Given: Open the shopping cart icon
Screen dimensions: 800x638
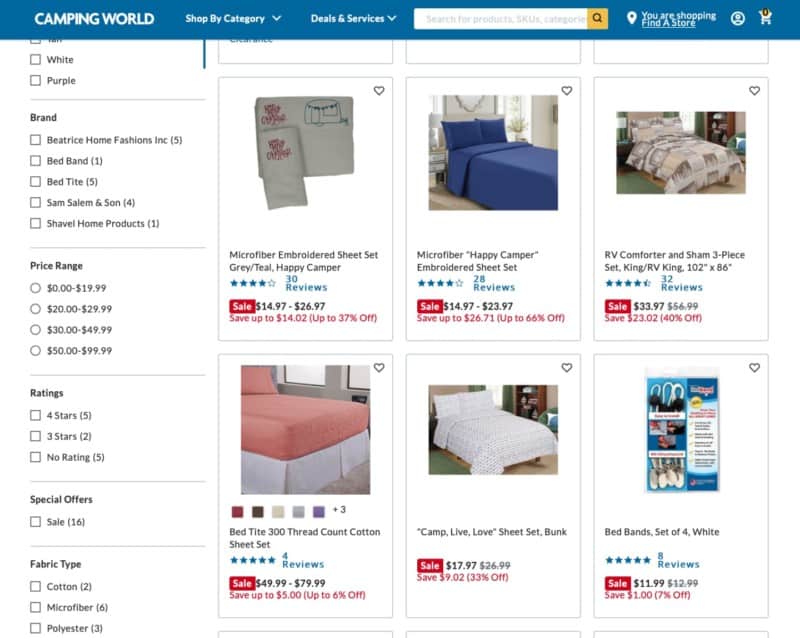Looking at the screenshot, I should [x=765, y=17].
